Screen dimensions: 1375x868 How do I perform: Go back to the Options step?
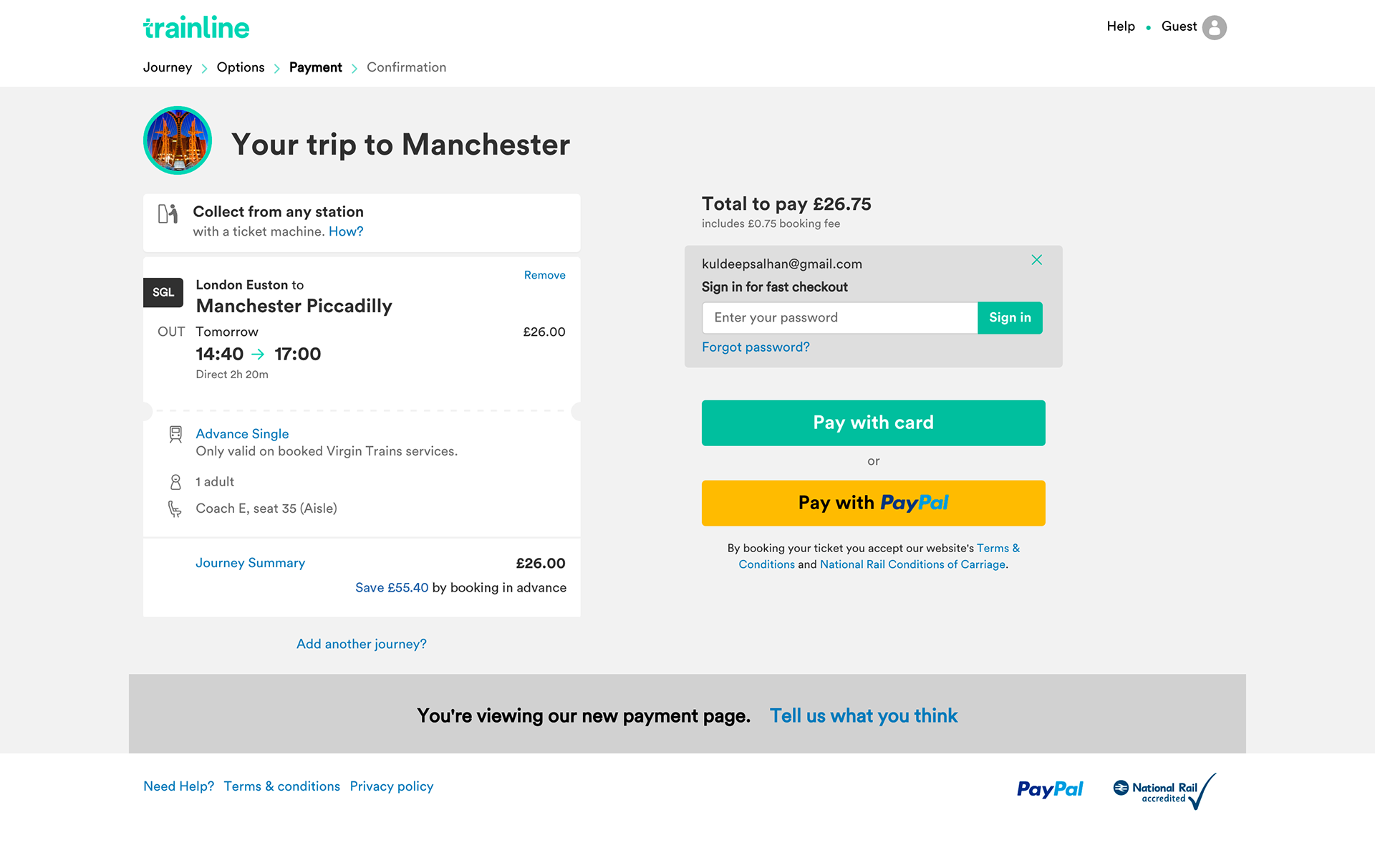click(x=241, y=67)
